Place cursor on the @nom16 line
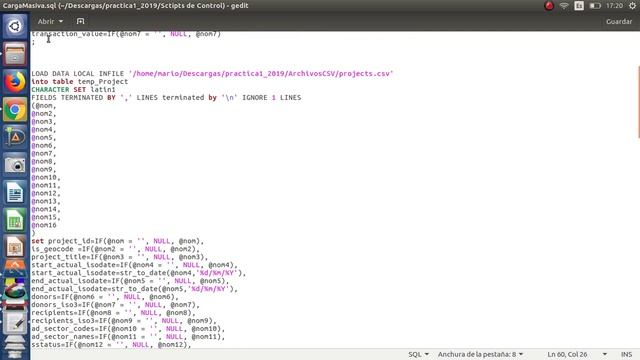 point(44,225)
